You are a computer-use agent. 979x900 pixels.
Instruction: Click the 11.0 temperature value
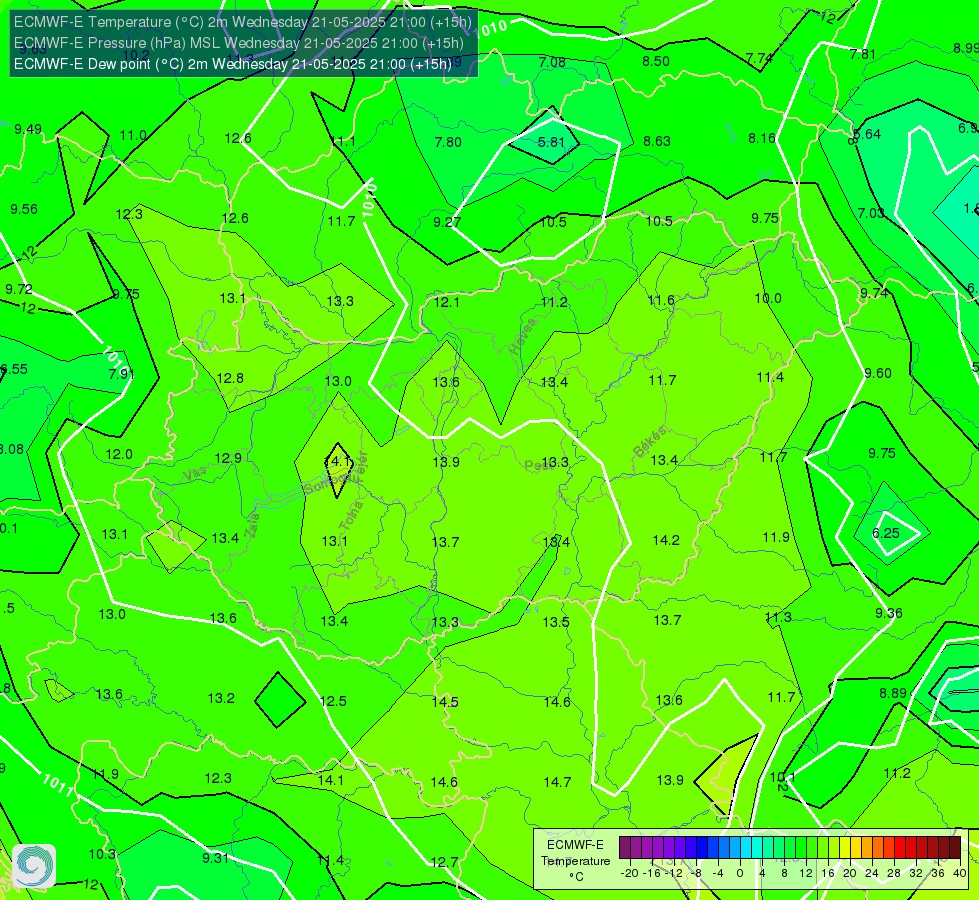[133, 136]
